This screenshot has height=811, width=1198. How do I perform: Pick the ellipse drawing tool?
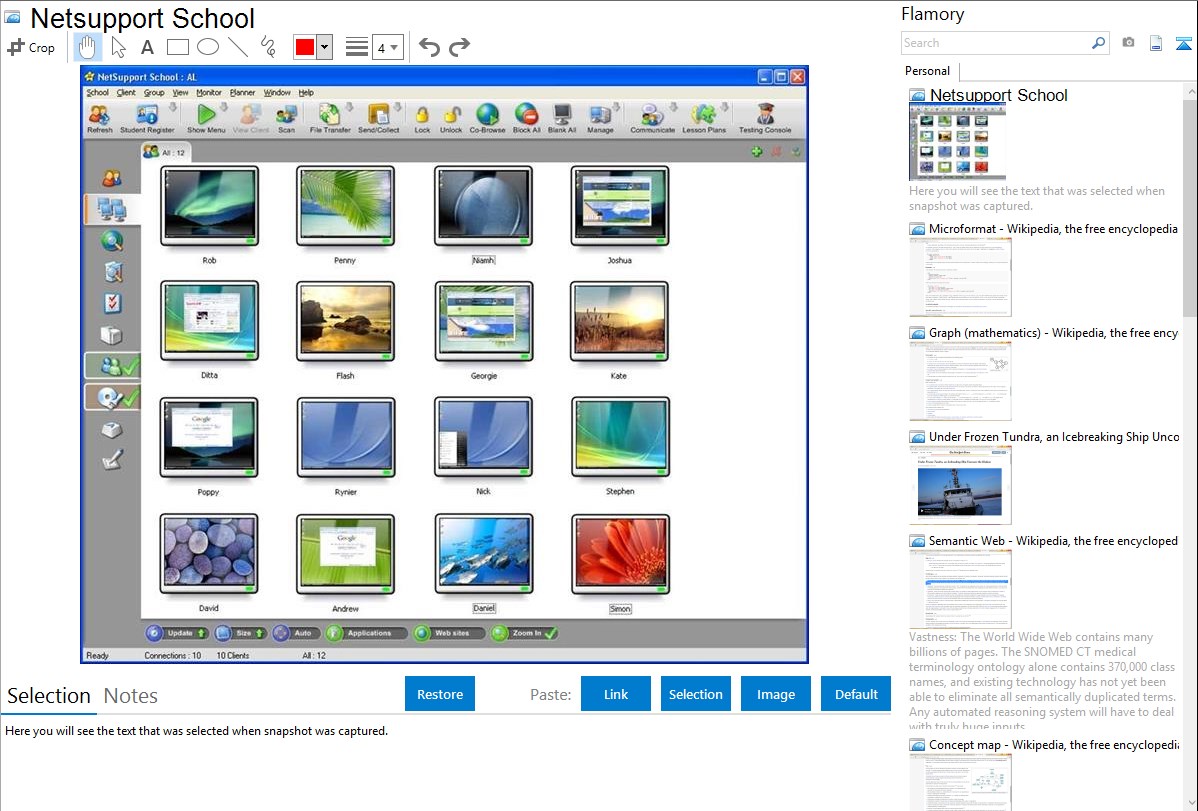(x=208, y=47)
